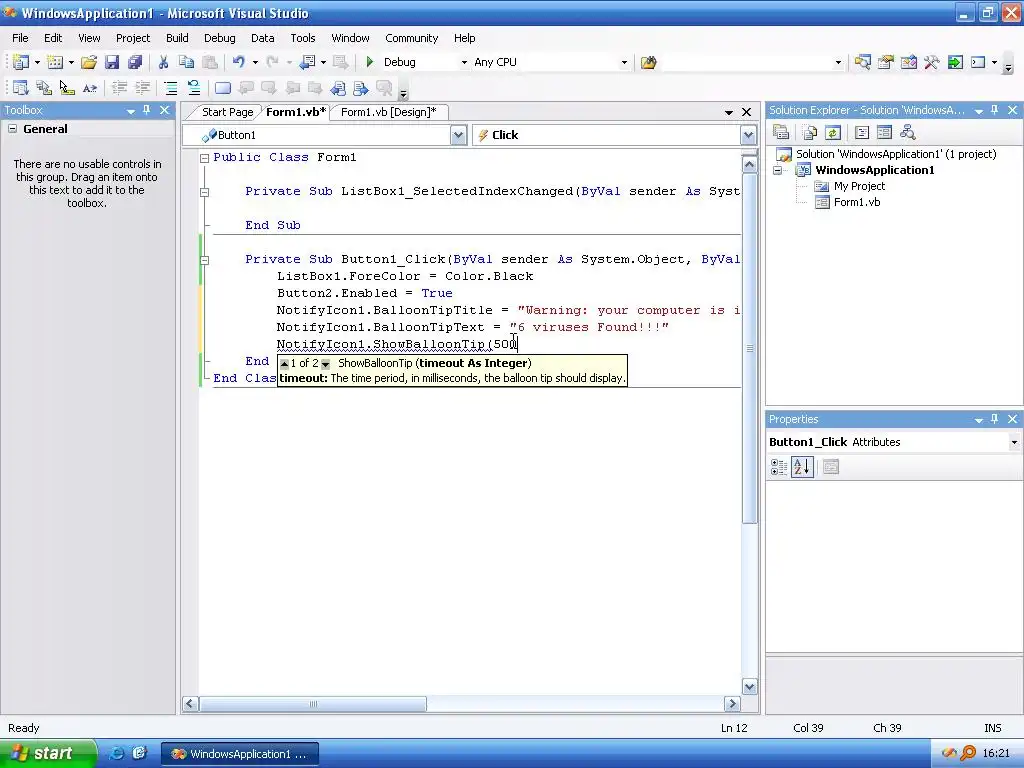Open the File menu
The width and height of the screenshot is (1024, 768).
click(20, 38)
